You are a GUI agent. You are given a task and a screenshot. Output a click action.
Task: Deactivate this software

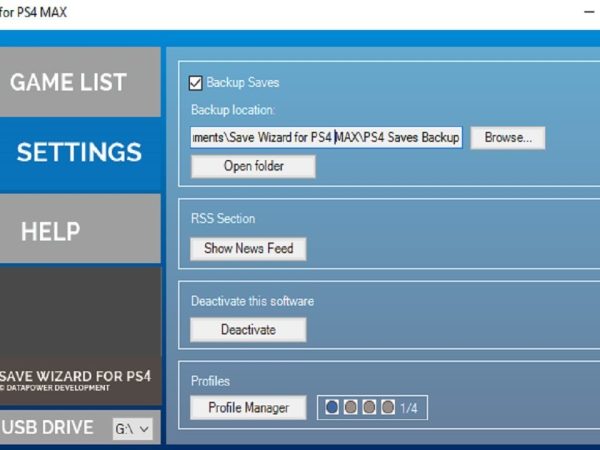[x=248, y=329]
